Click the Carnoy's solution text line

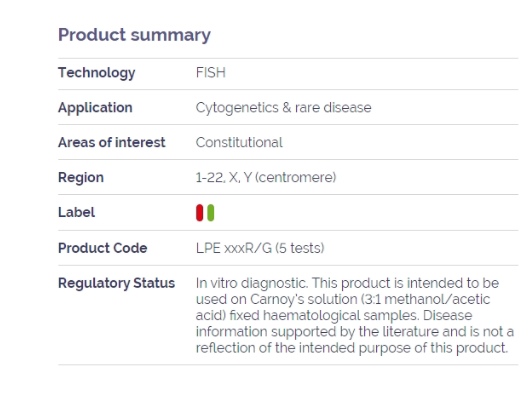click(x=343, y=299)
